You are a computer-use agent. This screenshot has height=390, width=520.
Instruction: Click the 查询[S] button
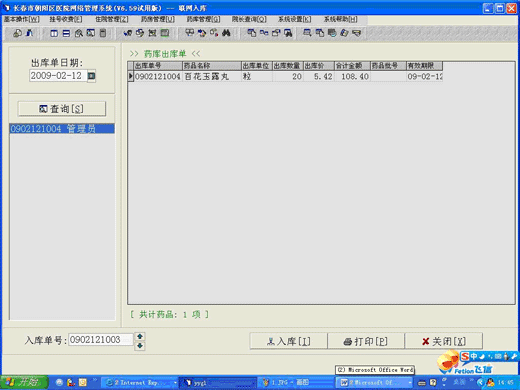point(62,109)
